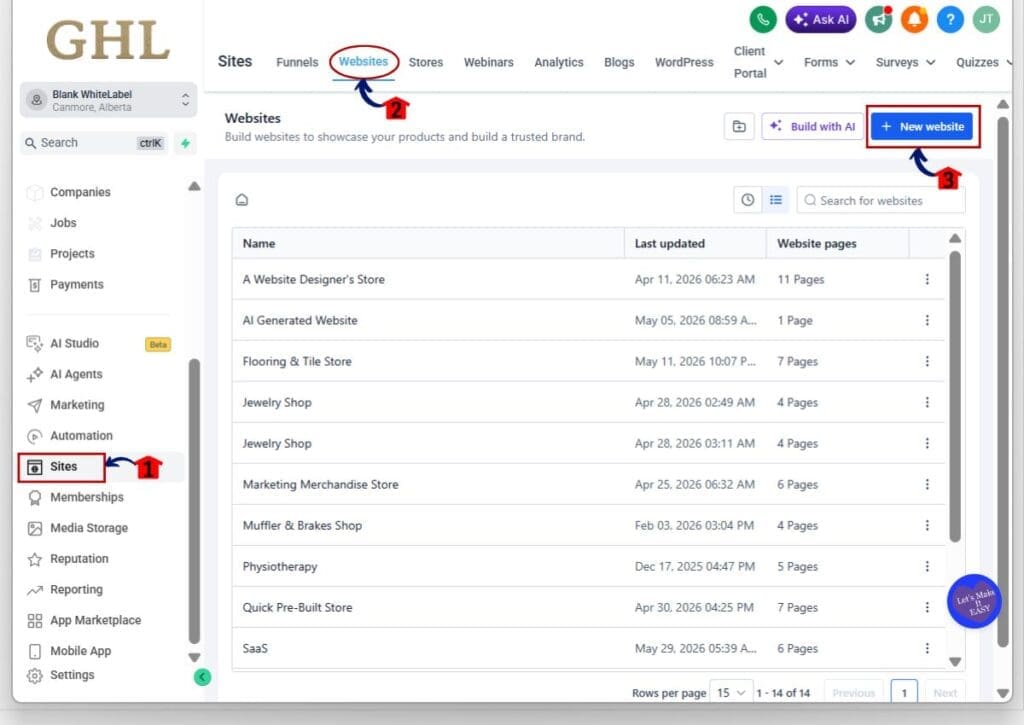The width and height of the screenshot is (1024, 725).
Task: Open actions menu for Muffler & Brakes Shop
Action: [927, 526]
